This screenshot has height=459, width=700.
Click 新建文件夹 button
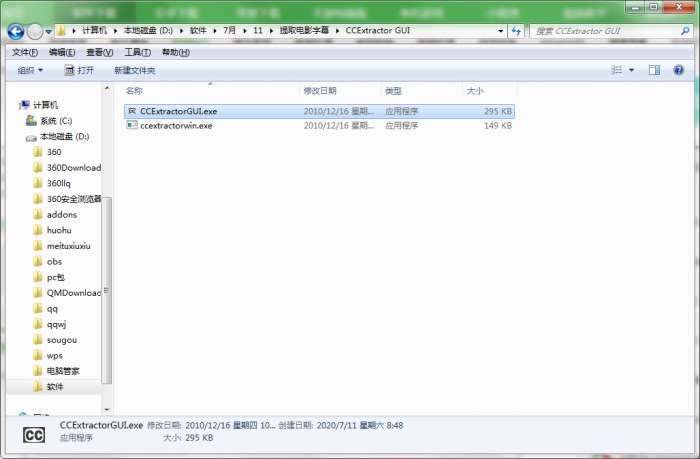pos(134,70)
